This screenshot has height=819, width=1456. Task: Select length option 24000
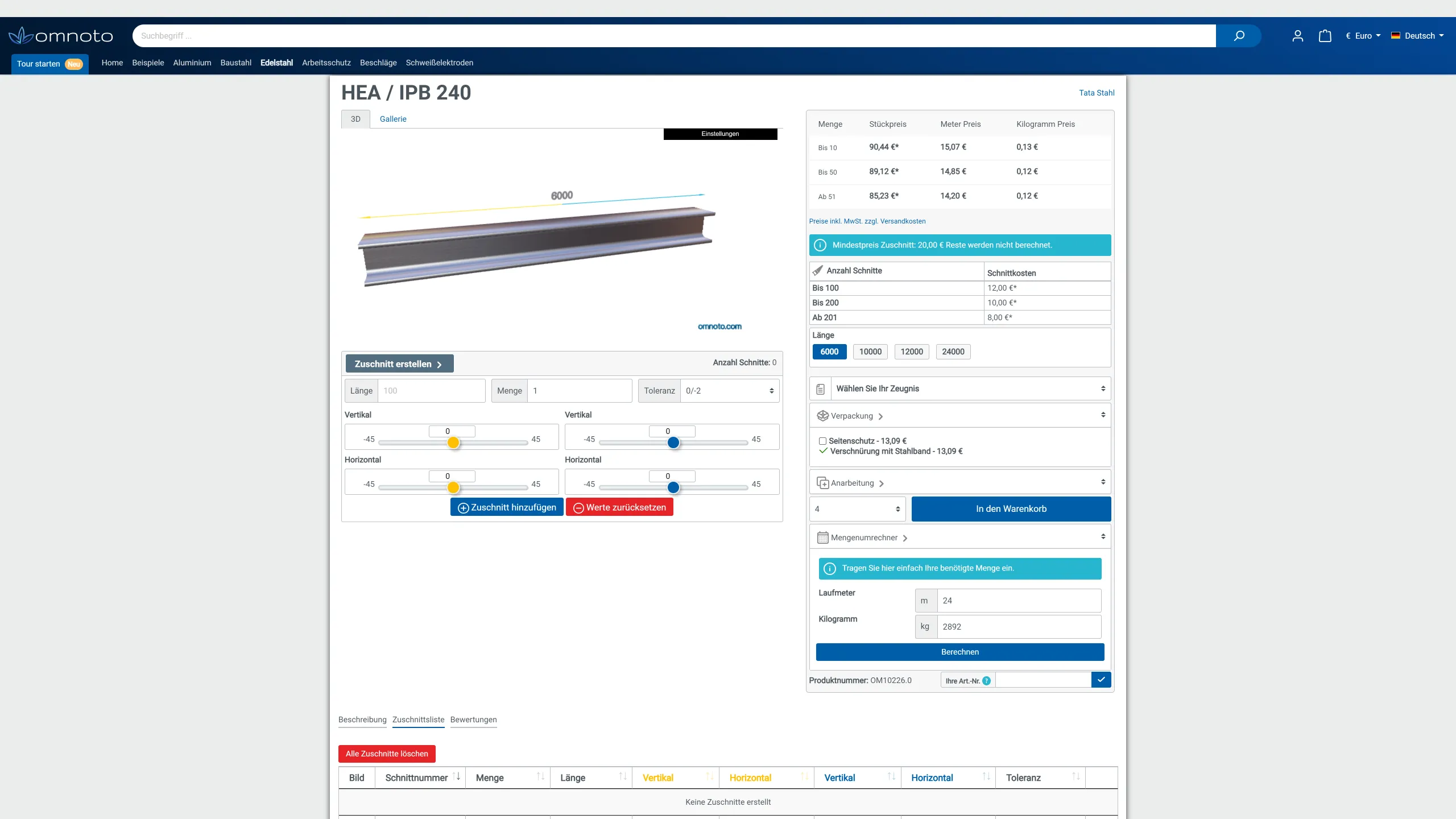pos(953,351)
